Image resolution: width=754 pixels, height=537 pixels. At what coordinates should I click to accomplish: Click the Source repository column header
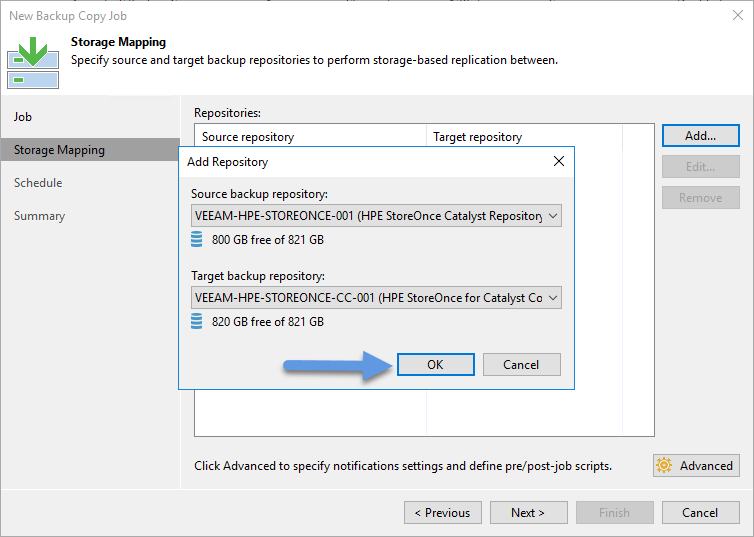click(x=310, y=137)
